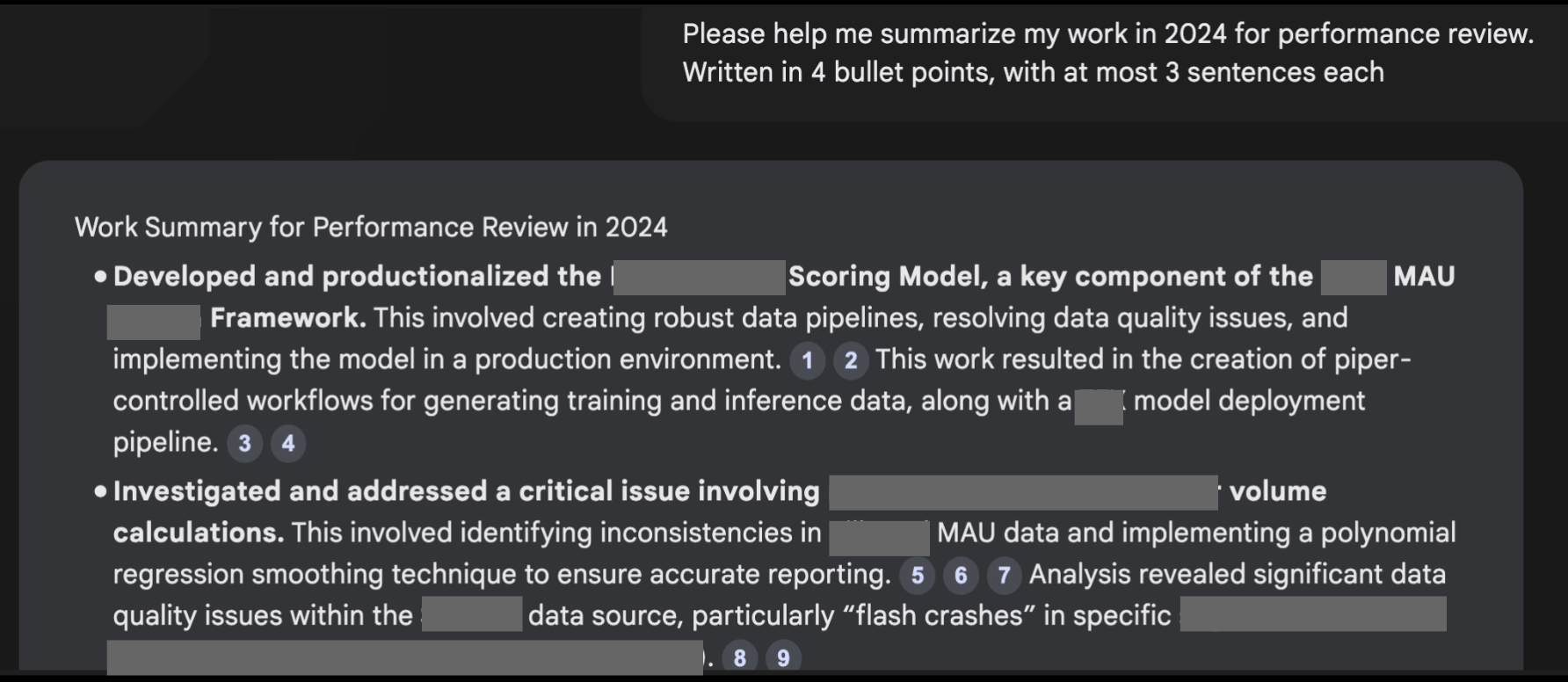This screenshot has height=682, width=1568.
Task: Click redacted block before model deployment
Action: [x=1099, y=407]
